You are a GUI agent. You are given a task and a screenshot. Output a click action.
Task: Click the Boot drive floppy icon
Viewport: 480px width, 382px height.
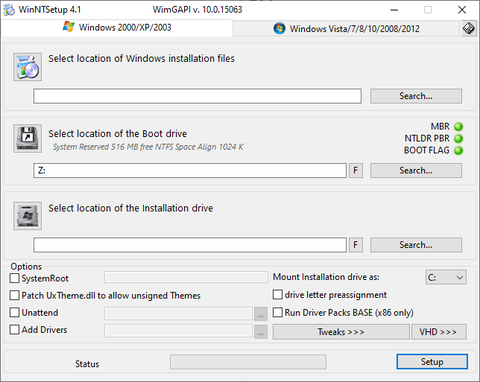(27, 138)
